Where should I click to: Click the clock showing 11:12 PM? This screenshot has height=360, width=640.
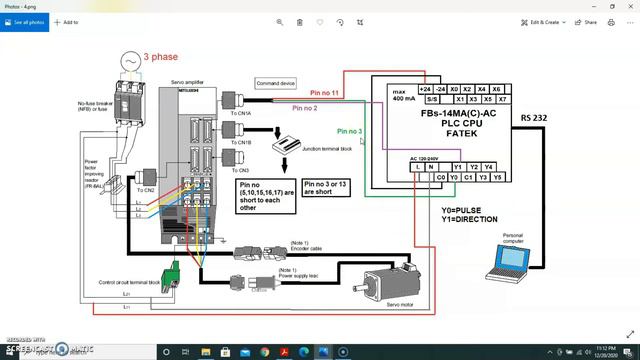coord(606,352)
